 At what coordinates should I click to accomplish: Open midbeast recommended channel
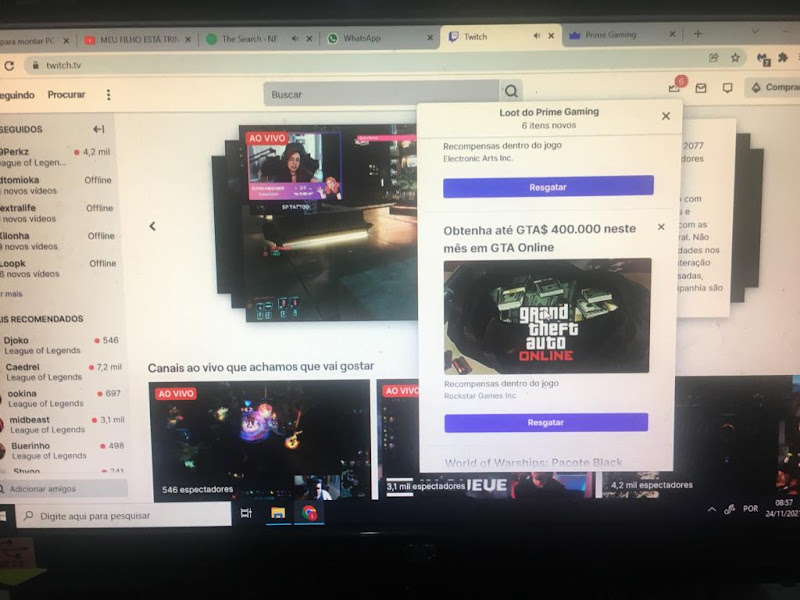click(62, 424)
